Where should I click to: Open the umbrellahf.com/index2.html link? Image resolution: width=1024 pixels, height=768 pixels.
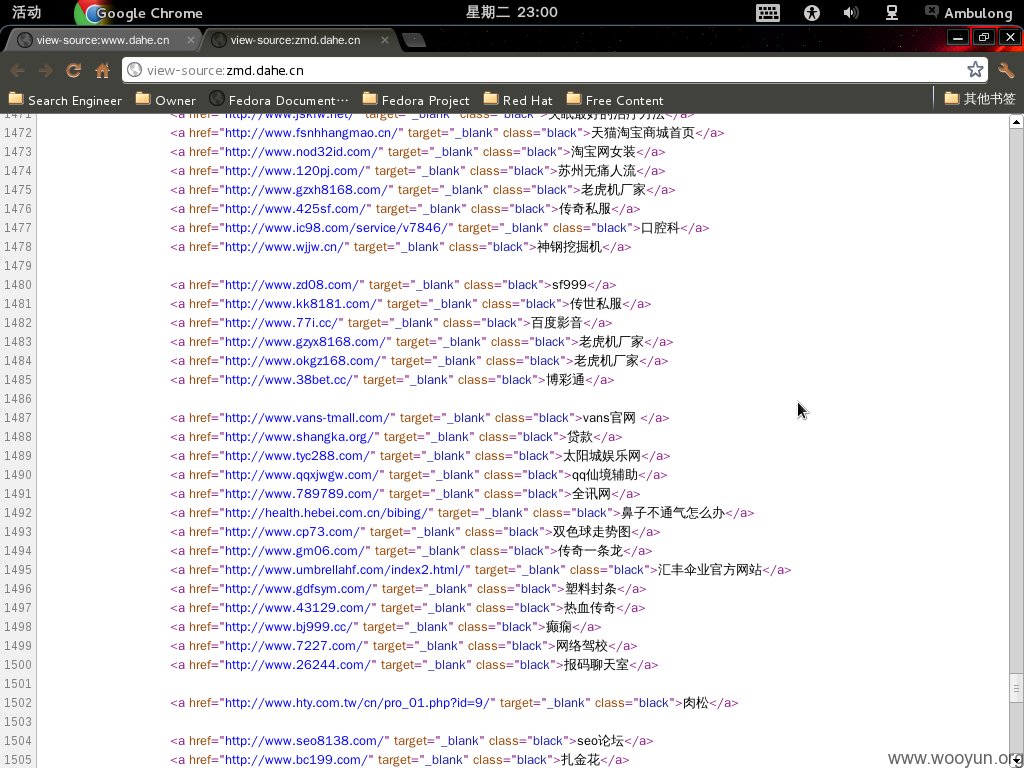345,569
